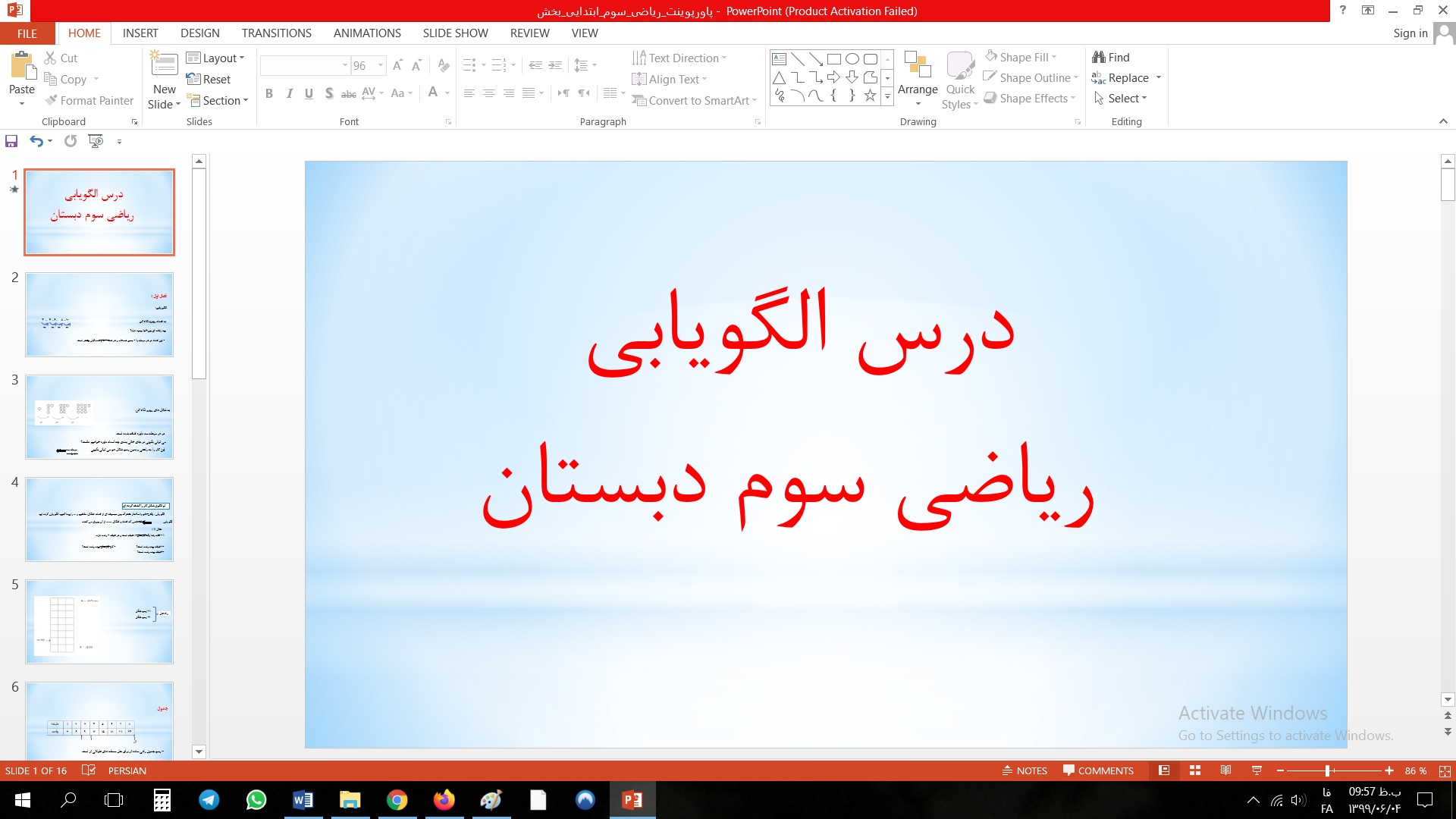Switch to the DESIGN tab
This screenshot has width=1456, height=819.
point(199,33)
